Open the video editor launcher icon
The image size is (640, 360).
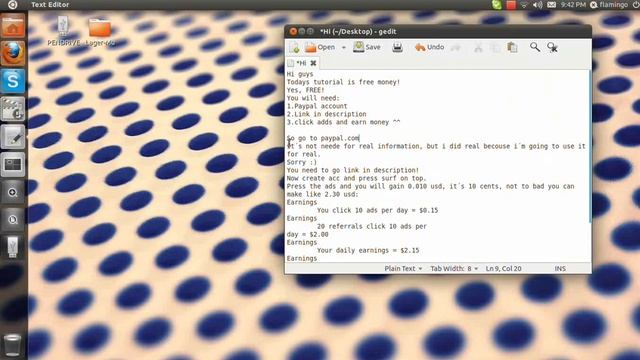pyautogui.click(x=13, y=109)
